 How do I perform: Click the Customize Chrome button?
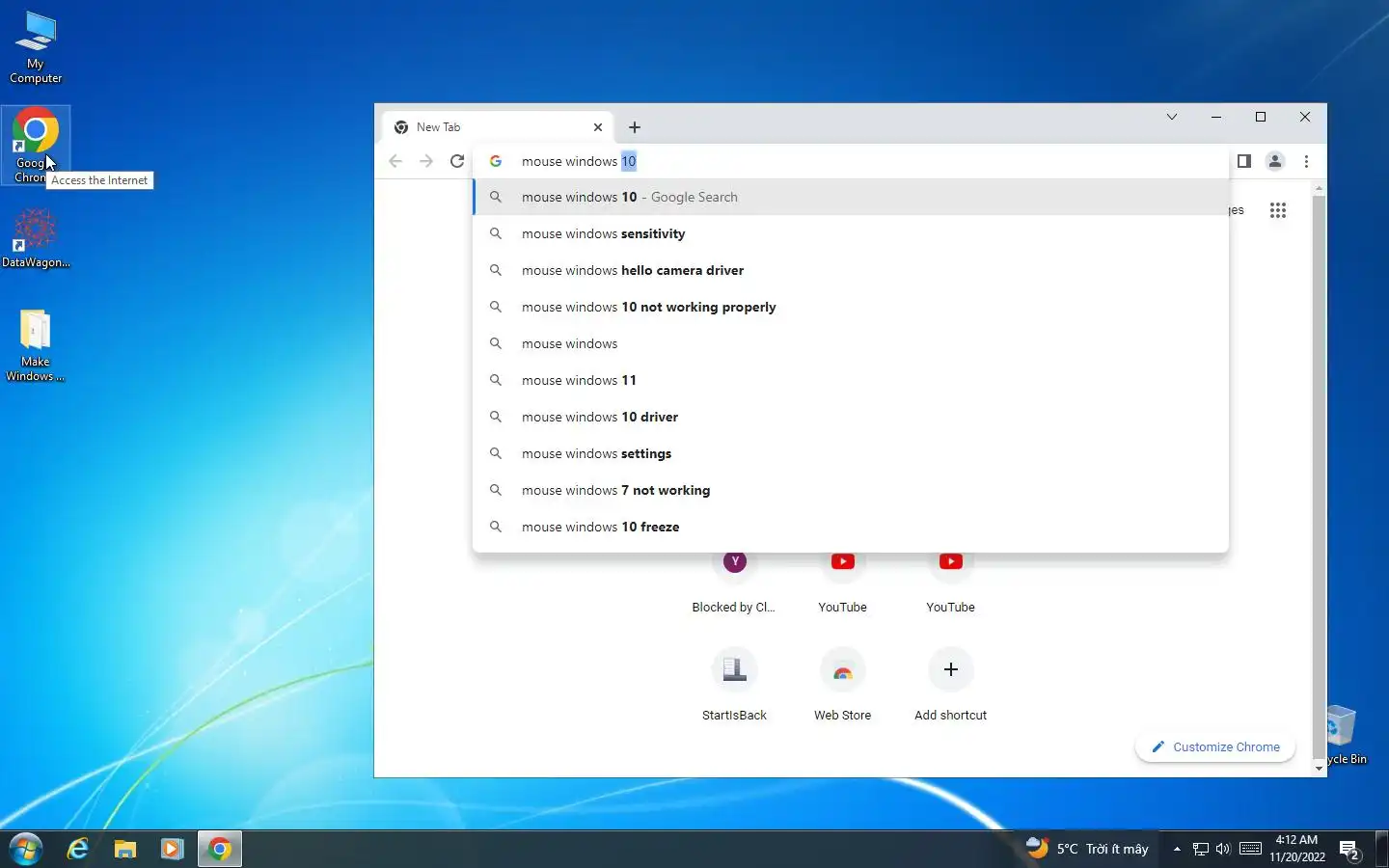1215,746
